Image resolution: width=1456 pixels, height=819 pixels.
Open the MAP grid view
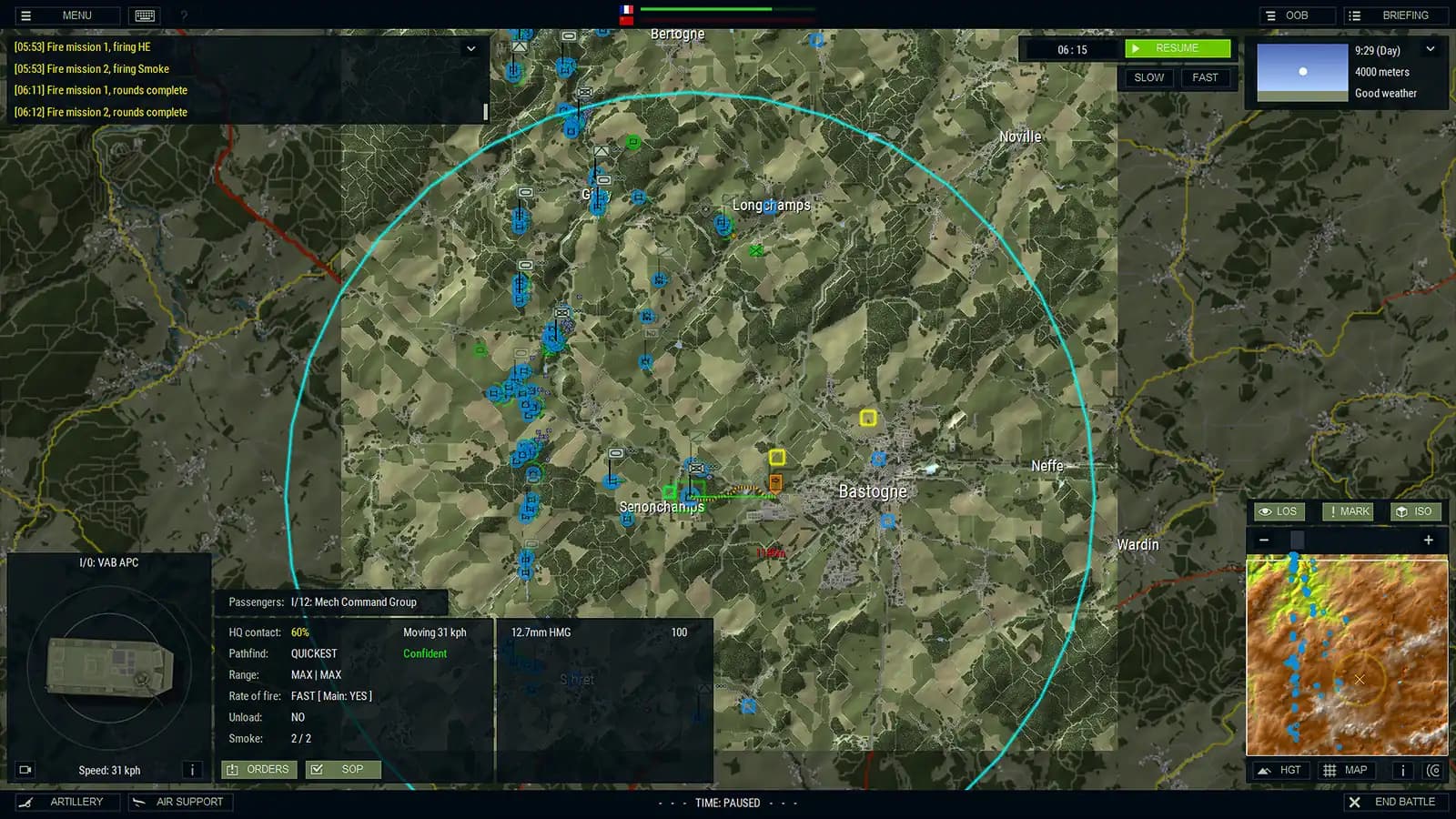pyautogui.click(x=1346, y=769)
